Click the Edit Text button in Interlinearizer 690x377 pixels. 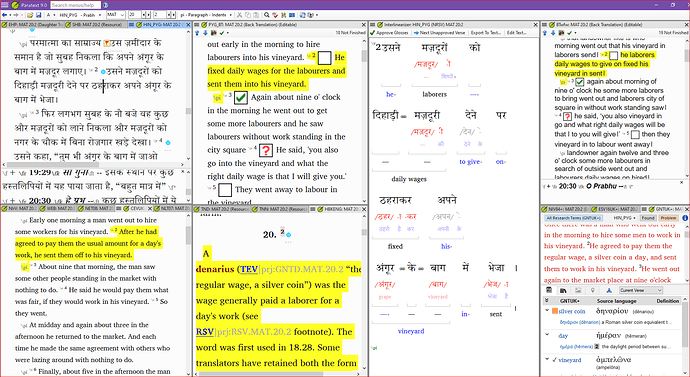pos(516,33)
